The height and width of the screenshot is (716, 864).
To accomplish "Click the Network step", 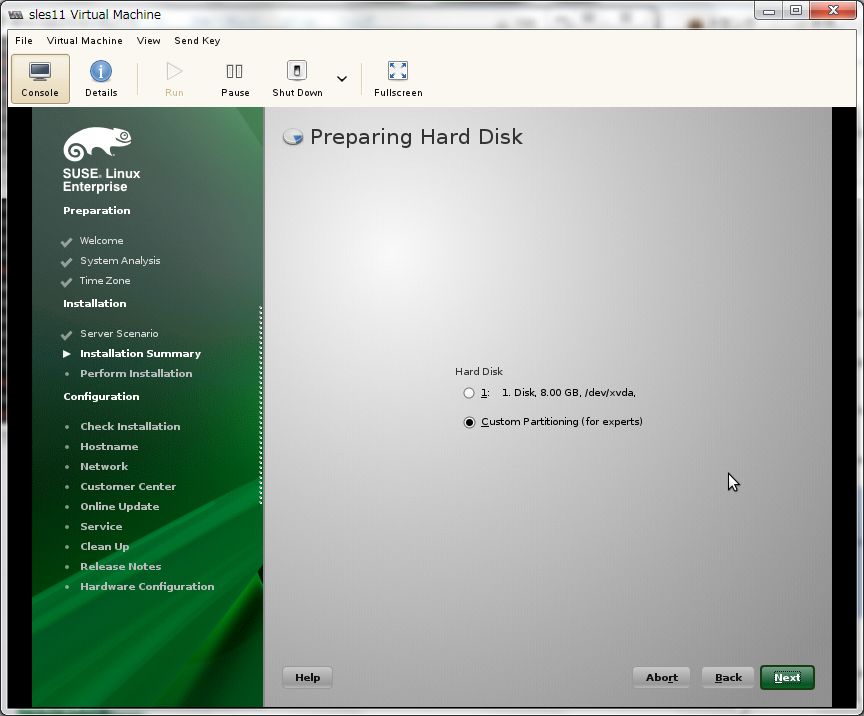I will (104, 466).
